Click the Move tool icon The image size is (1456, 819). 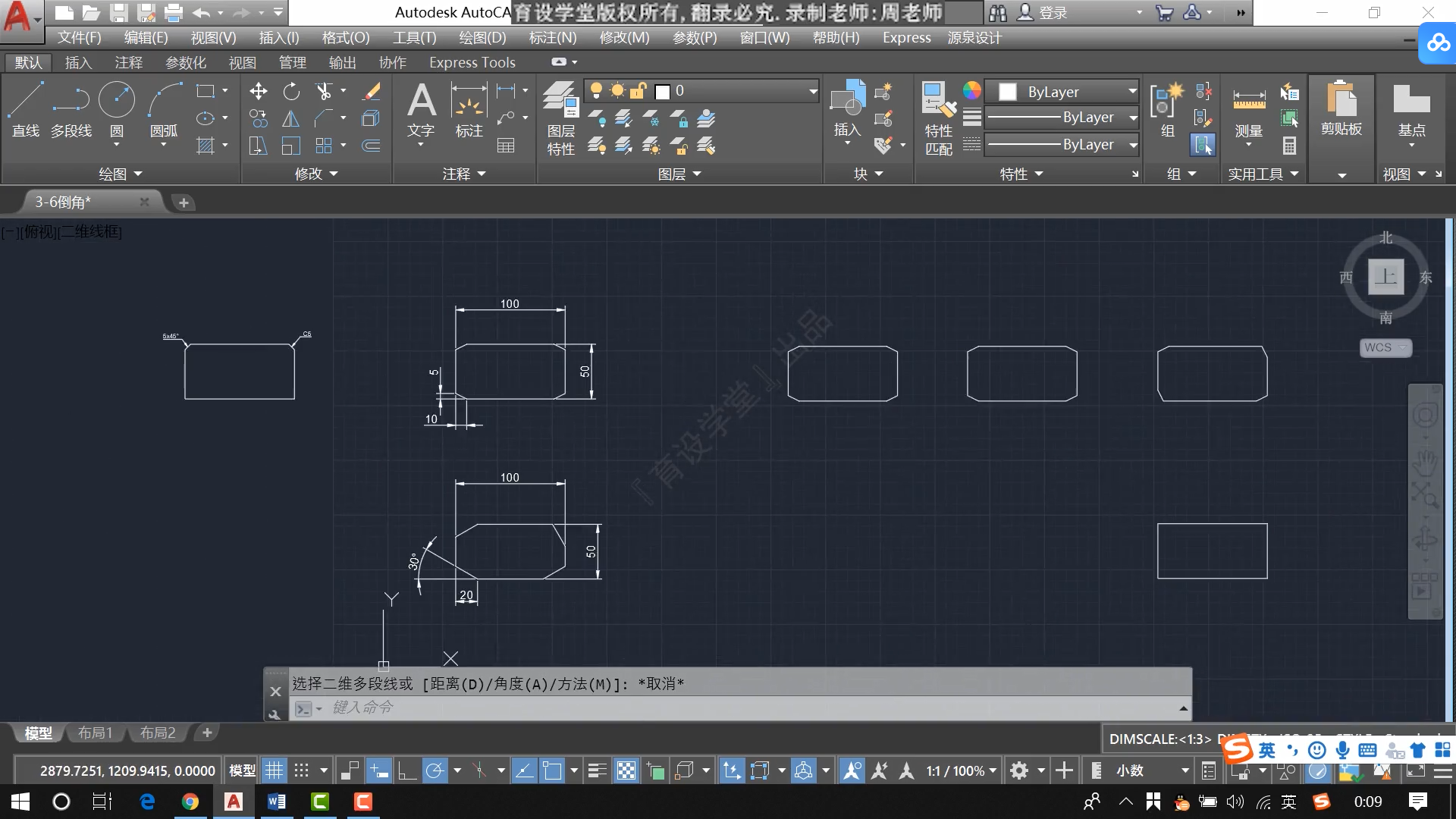[259, 92]
